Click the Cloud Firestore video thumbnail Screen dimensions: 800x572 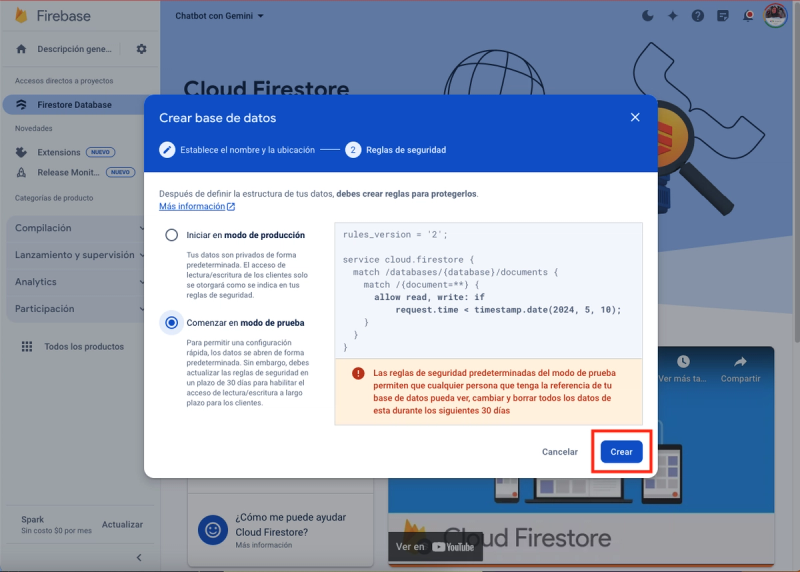[581, 454]
